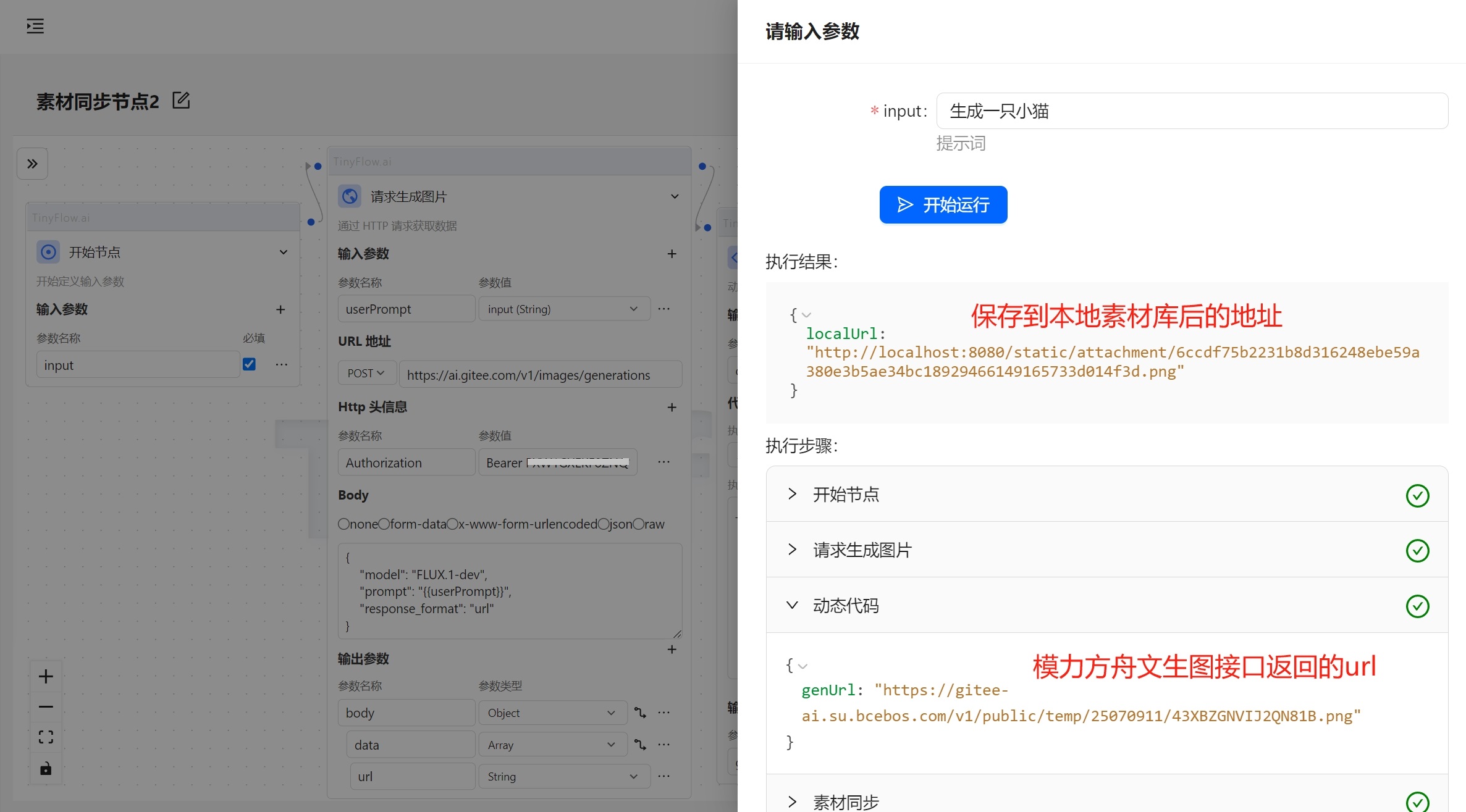This screenshot has width=1466, height=812.
Task: Zoom in on the flow canvas
Action: click(46, 676)
